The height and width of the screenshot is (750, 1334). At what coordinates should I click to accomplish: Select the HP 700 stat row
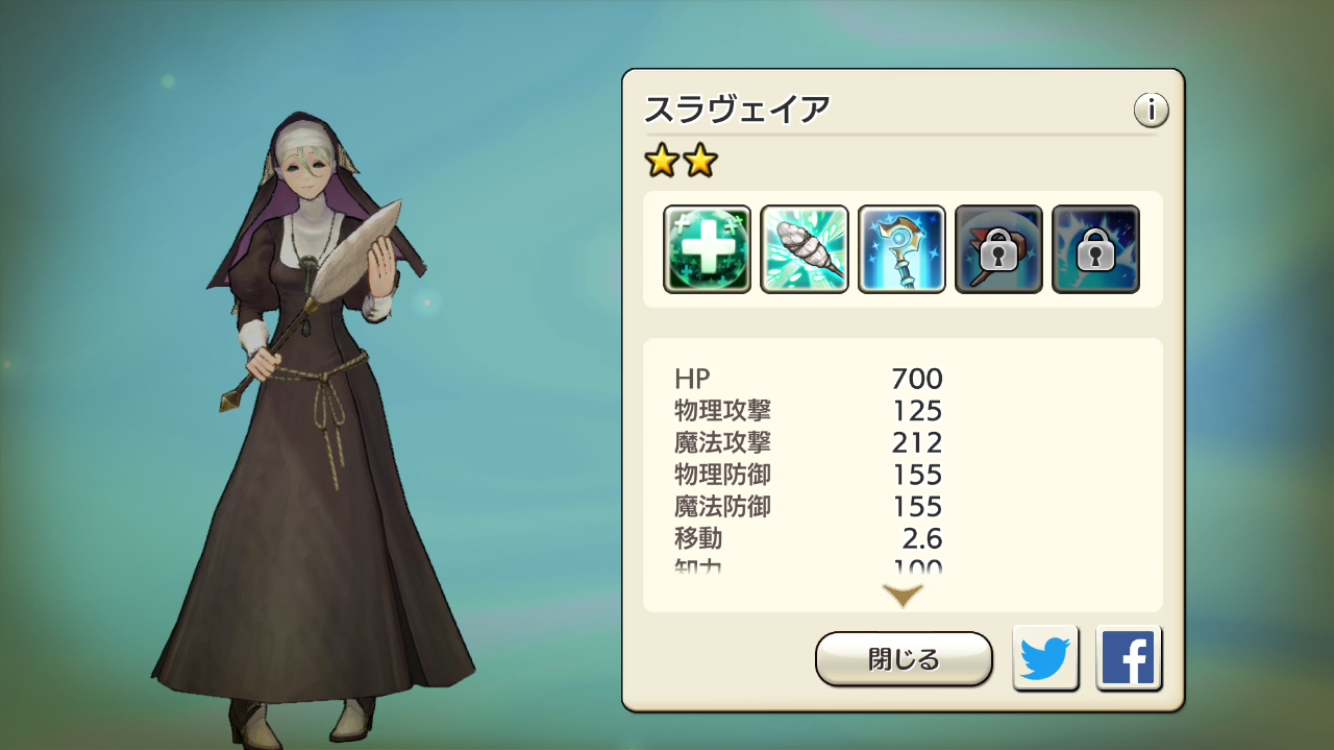click(x=808, y=379)
